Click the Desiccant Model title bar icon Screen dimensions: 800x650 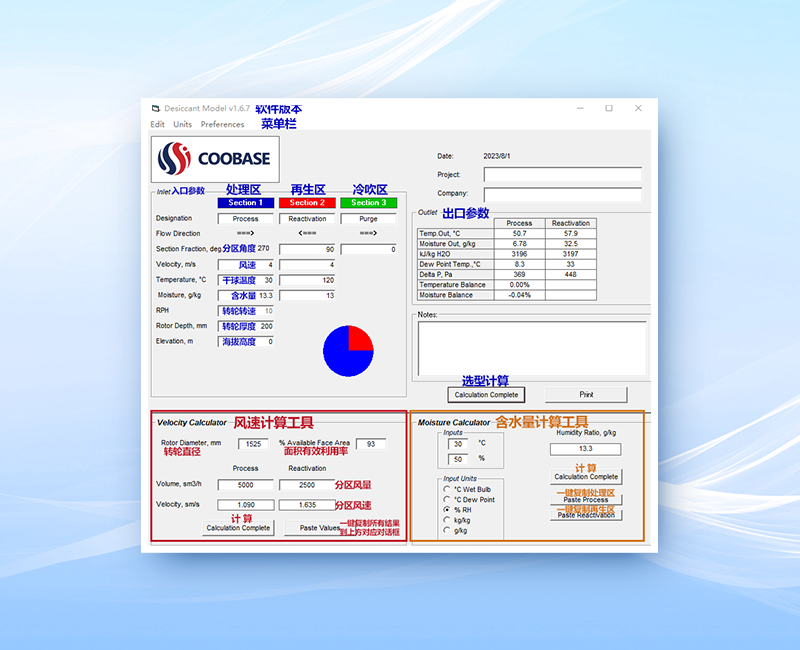[x=155, y=108]
